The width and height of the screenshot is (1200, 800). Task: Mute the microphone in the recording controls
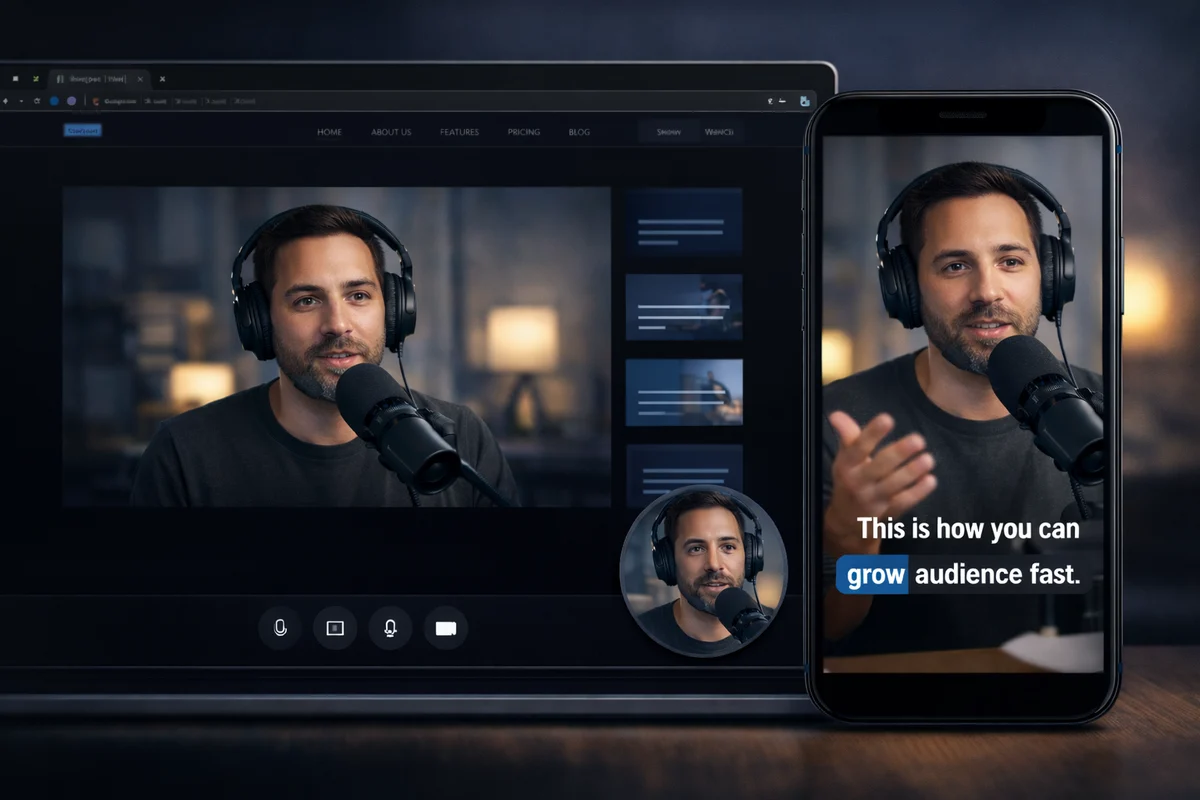[280, 628]
